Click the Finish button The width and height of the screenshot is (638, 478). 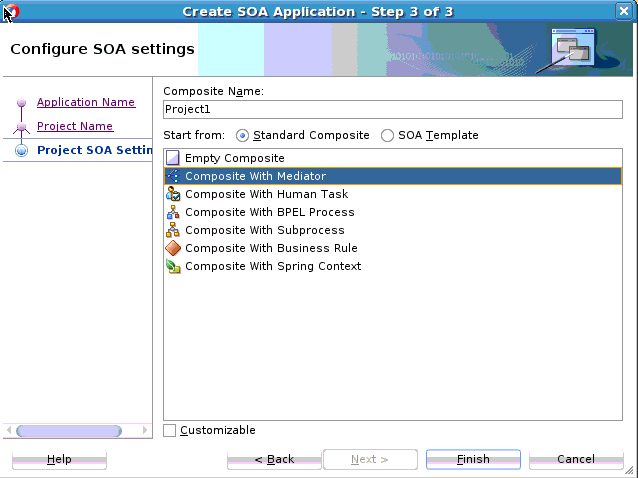tap(473, 459)
